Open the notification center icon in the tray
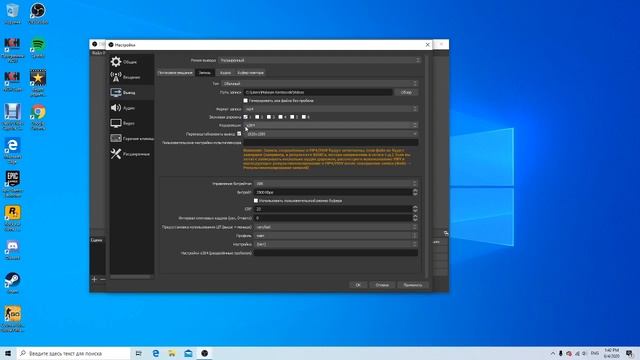 pyautogui.click(x=629, y=353)
